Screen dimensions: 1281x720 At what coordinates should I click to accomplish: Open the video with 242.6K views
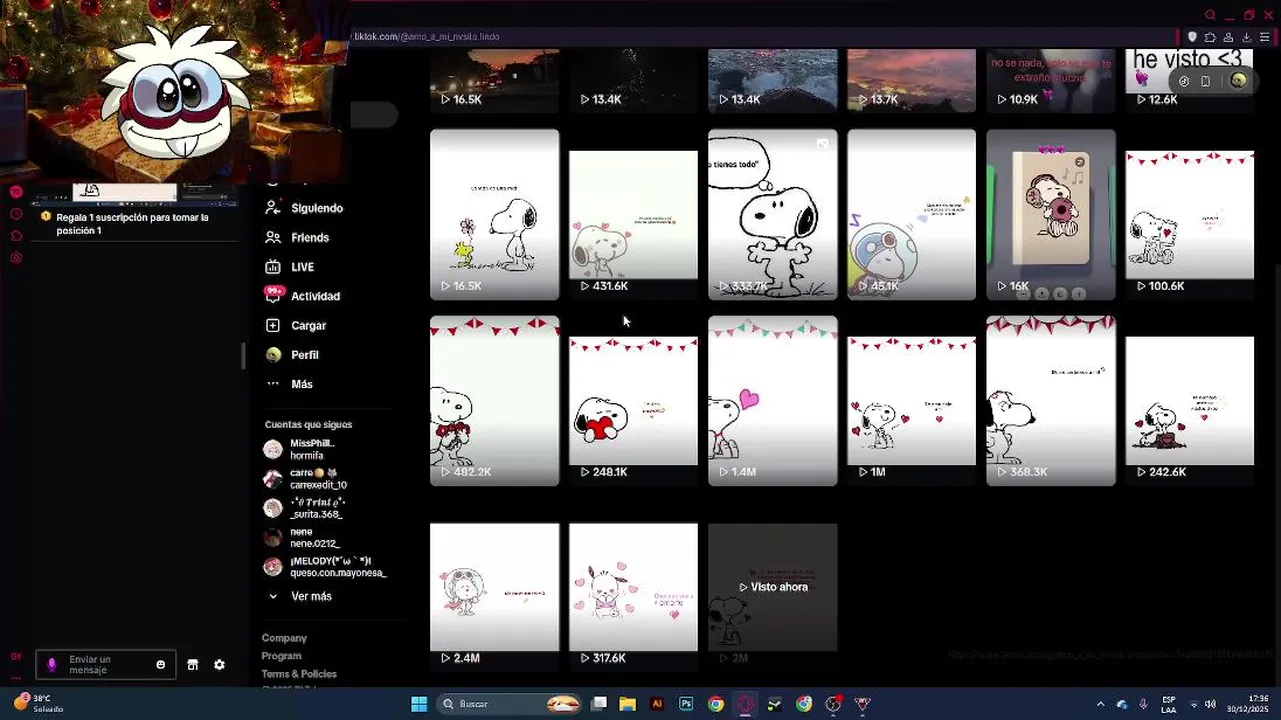point(1189,401)
